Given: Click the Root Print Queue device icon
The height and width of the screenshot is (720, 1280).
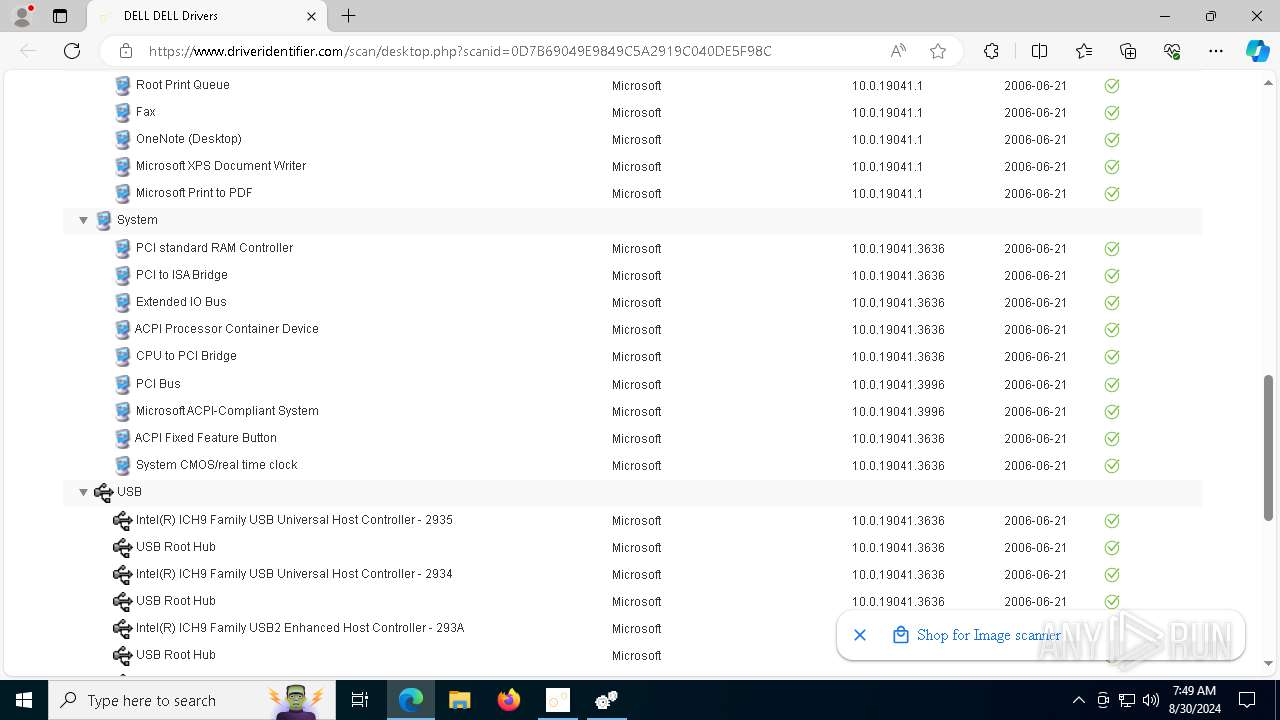Looking at the screenshot, I should coord(123,85).
